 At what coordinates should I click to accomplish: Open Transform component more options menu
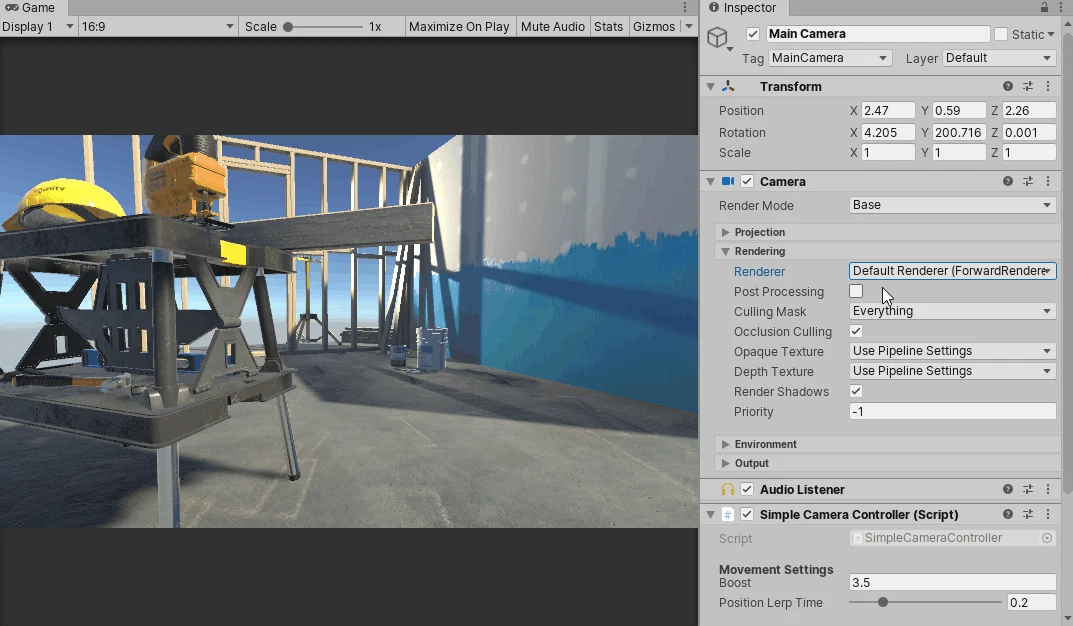click(x=1048, y=86)
